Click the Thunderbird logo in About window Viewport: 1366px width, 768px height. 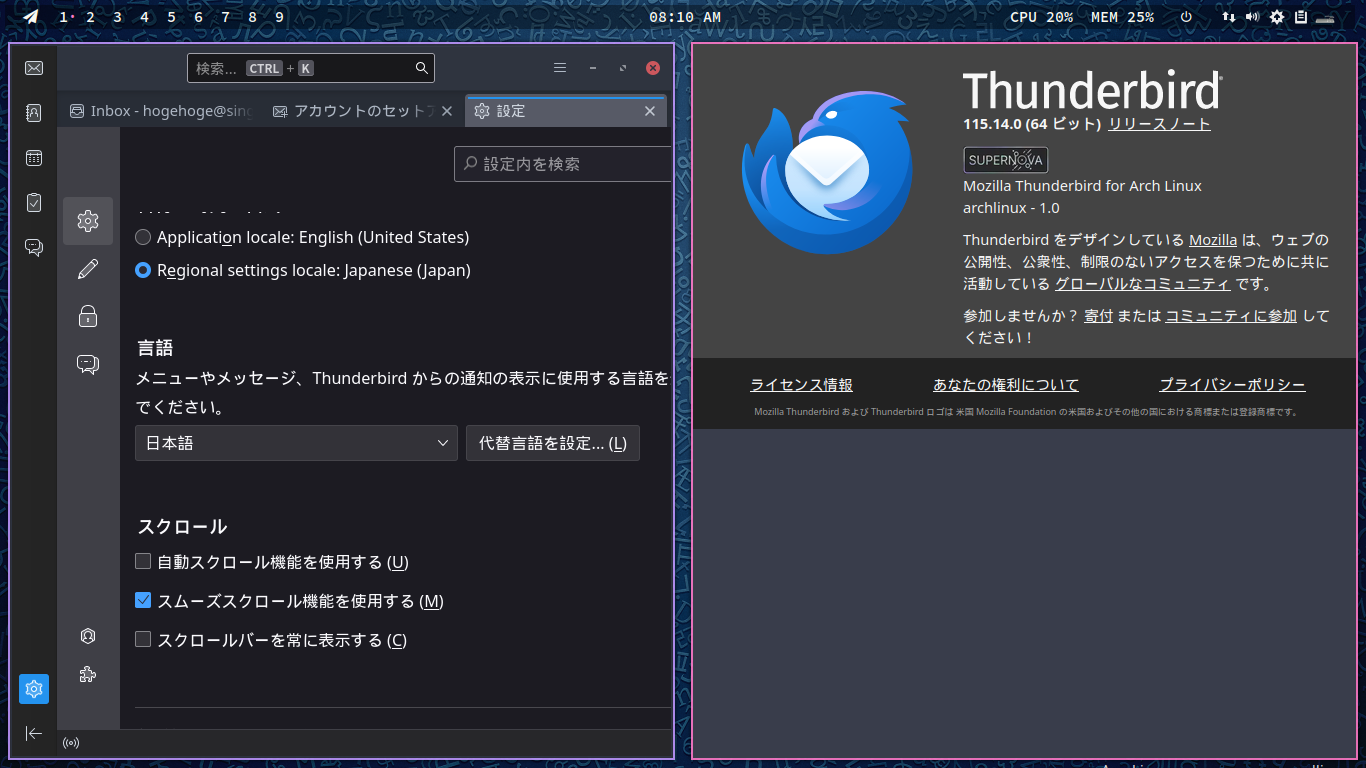tap(827, 172)
